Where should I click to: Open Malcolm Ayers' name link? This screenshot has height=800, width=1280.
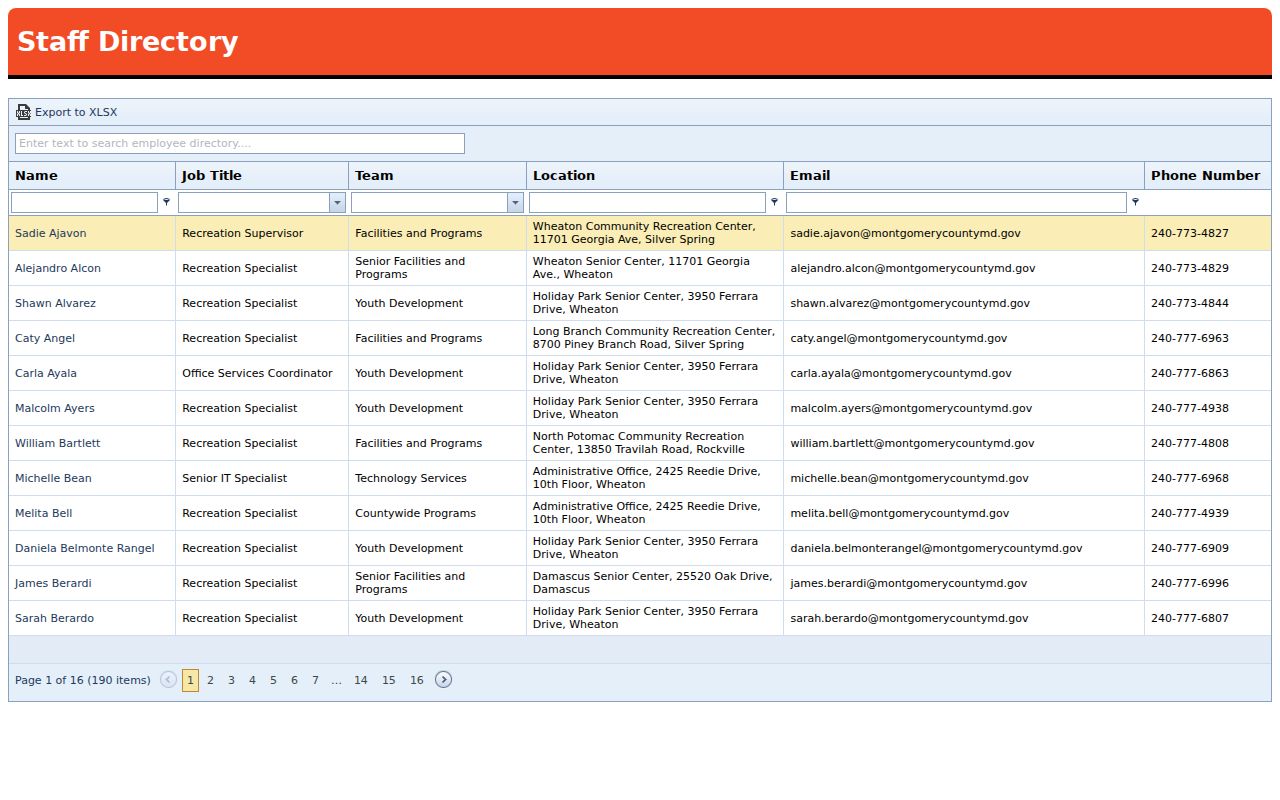(x=55, y=408)
